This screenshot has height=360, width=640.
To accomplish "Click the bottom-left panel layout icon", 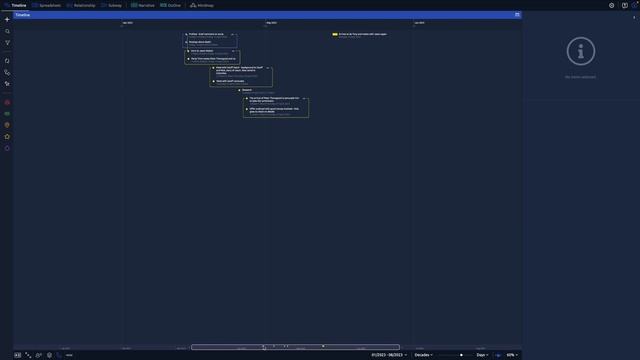I will coord(18,355).
